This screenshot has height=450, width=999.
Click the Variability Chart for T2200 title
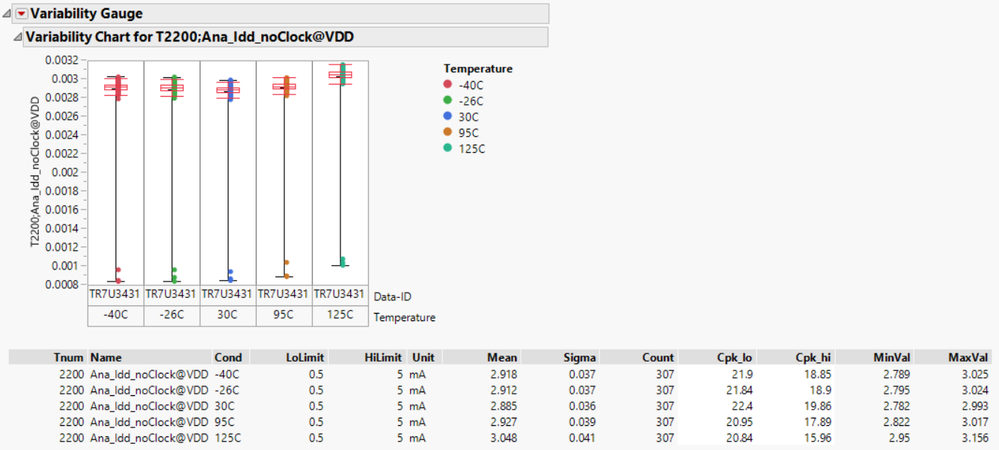[x=189, y=38]
